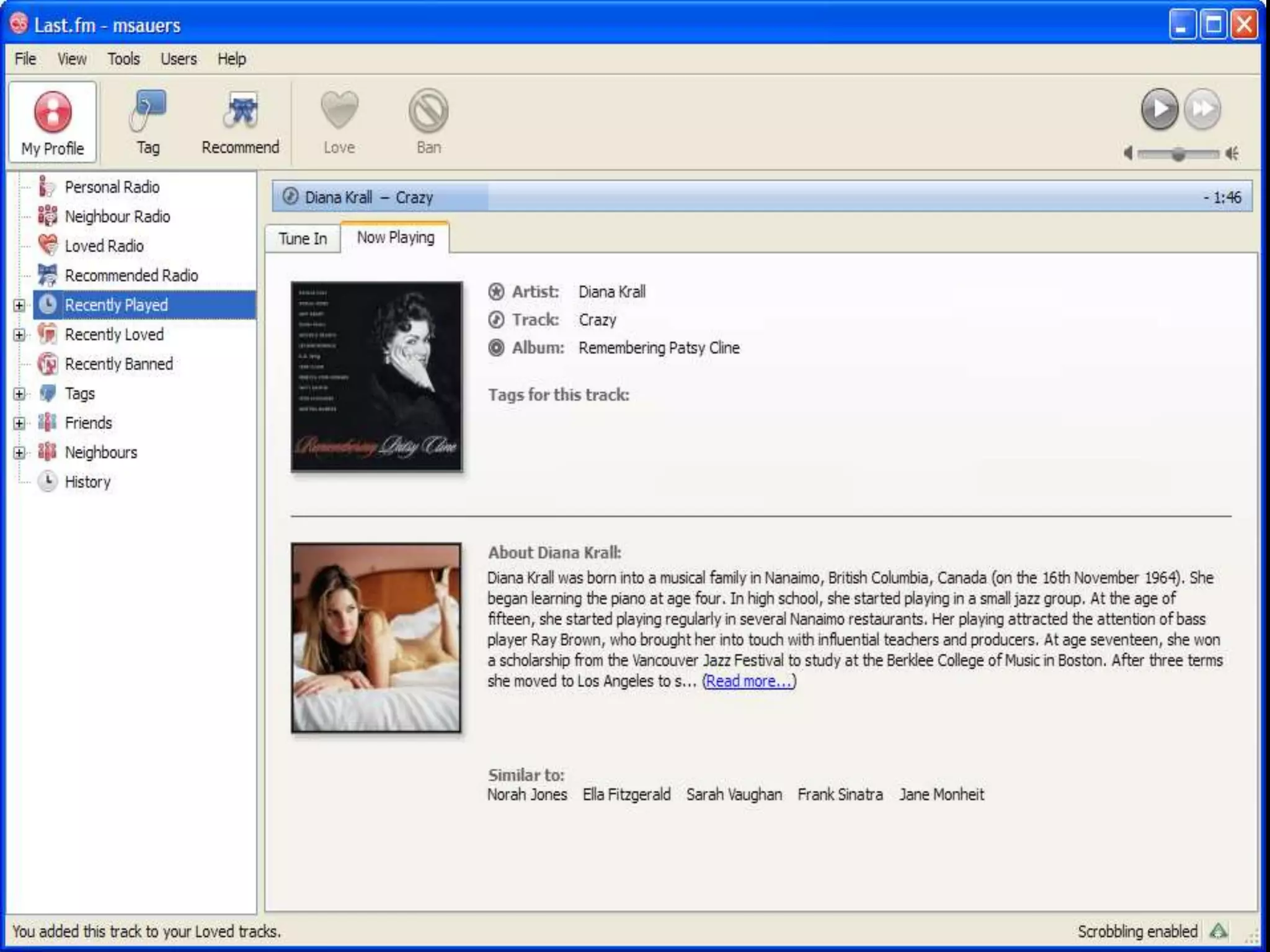Screen dimensions: 1270x952
Task: Click the track progress bar
Action: pyautogui.click(x=762, y=197)
